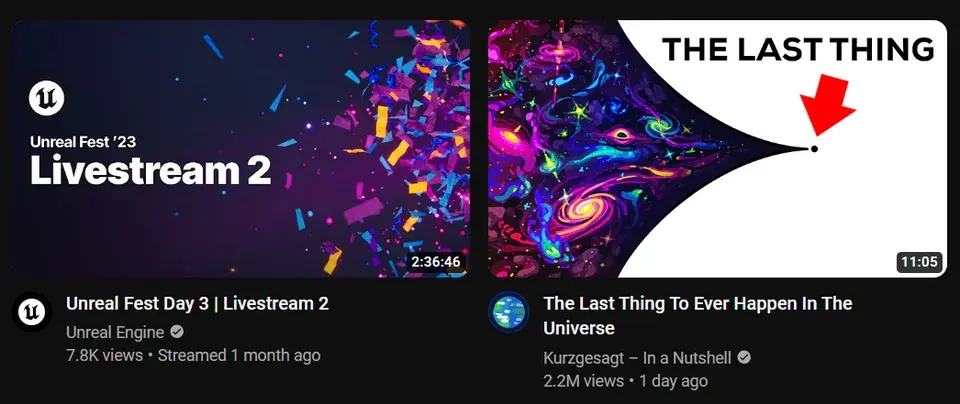Click the Unreal logo inside the Livestream thumbnail

47,99
